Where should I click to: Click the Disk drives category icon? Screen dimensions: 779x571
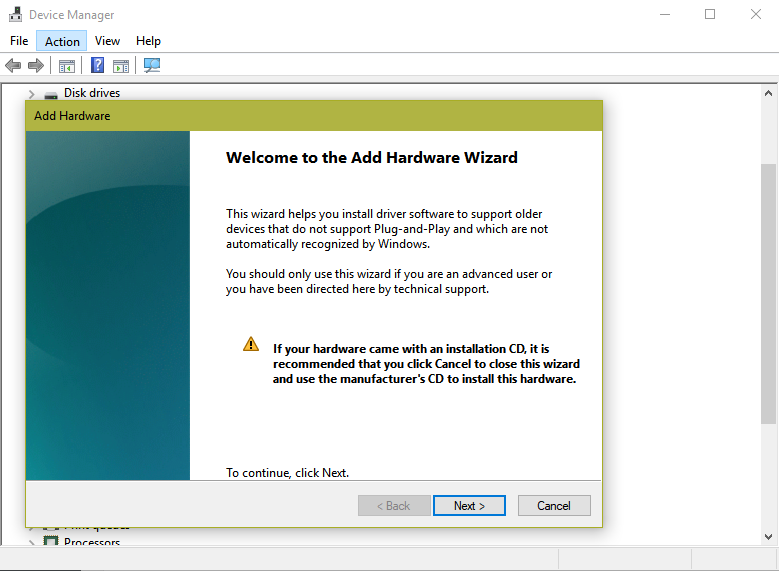click(x=51, y=94)
